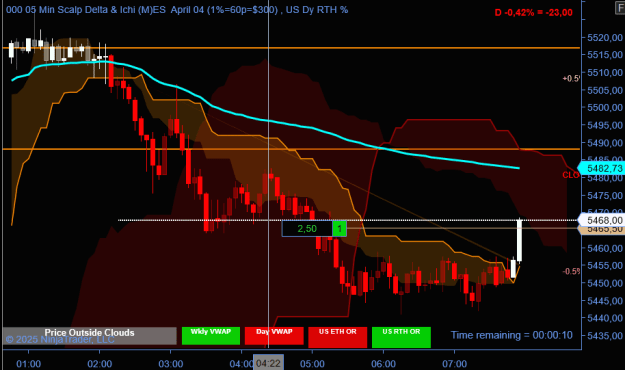The height and width of the screenshot is (370, 625).
Task: Click the -0.5% percent level label
Action: (571, 272)
